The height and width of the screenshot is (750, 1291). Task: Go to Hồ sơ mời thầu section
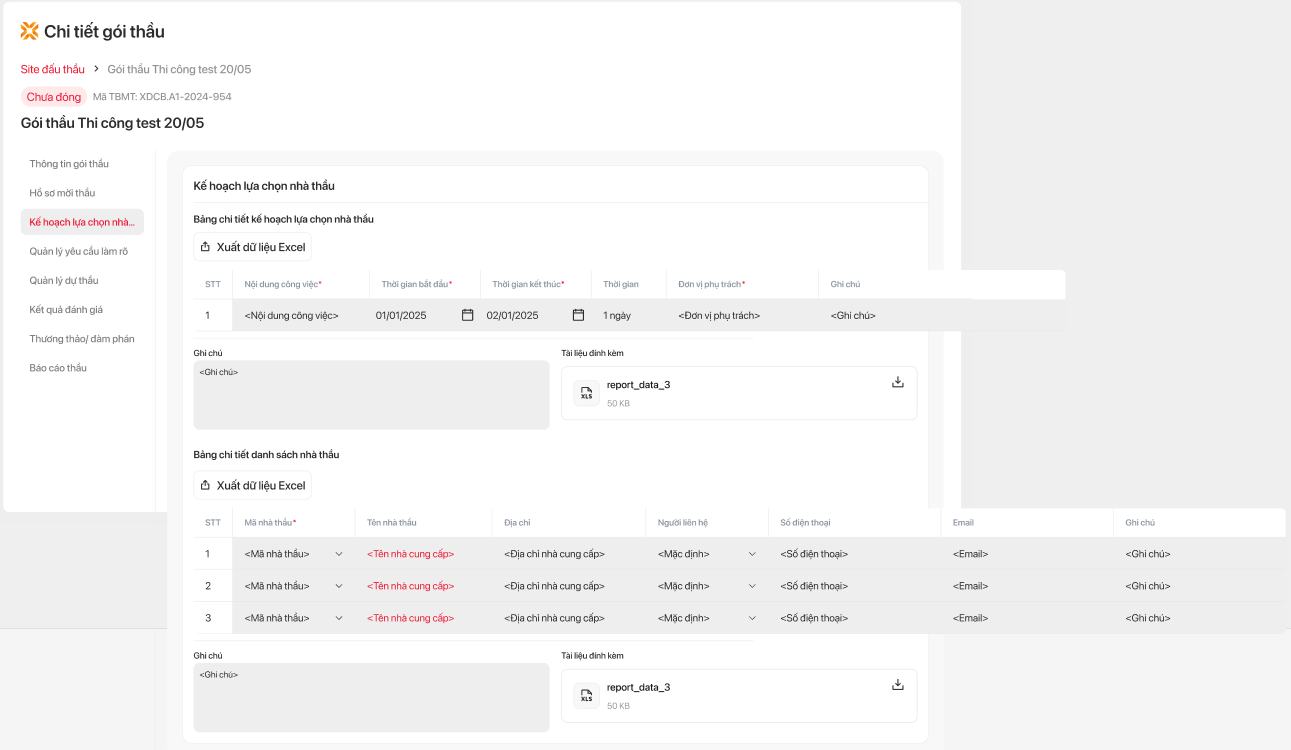tap(62, 193)
